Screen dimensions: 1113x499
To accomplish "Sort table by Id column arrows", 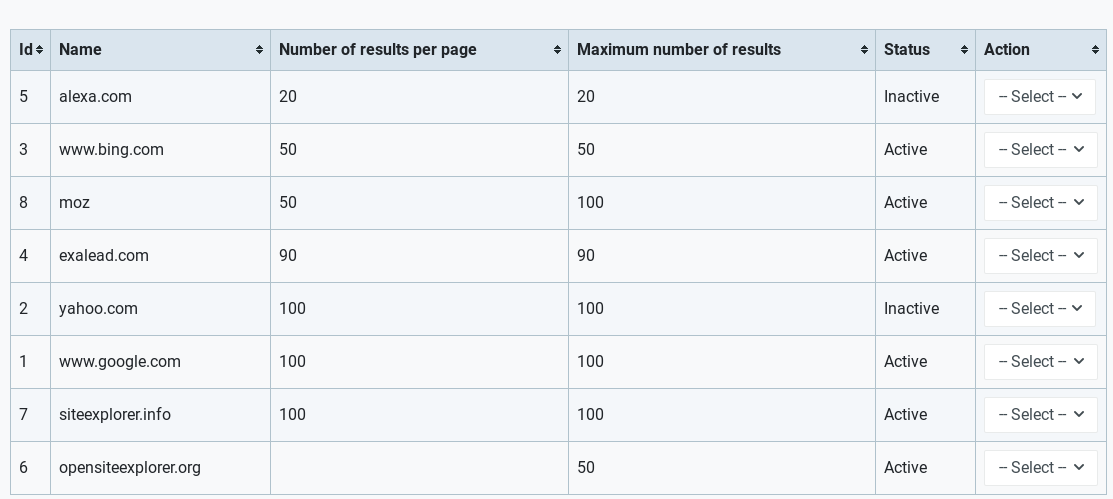I will pos(39,50).
